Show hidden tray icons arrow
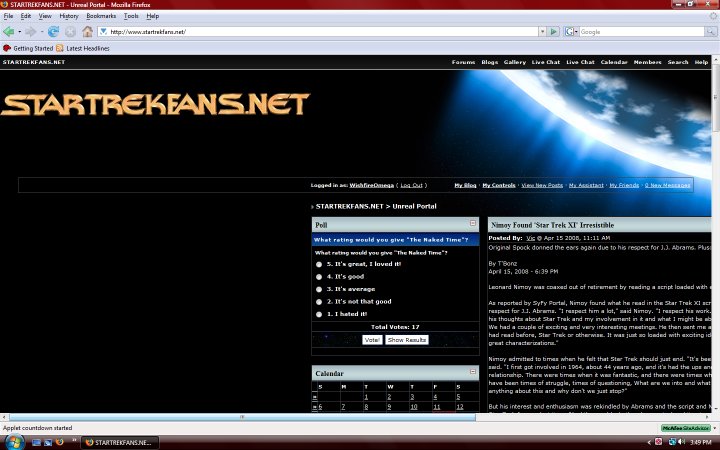 click(649, 443)
